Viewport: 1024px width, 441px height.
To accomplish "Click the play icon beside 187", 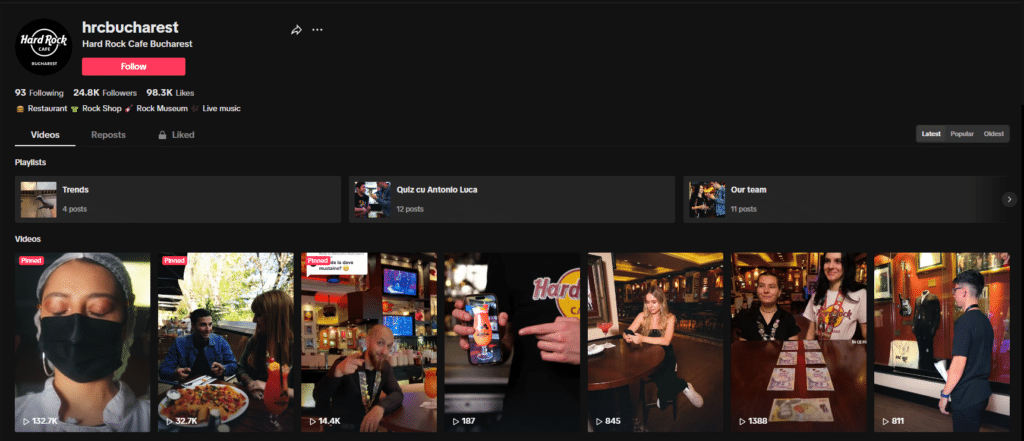I will 456,421.
